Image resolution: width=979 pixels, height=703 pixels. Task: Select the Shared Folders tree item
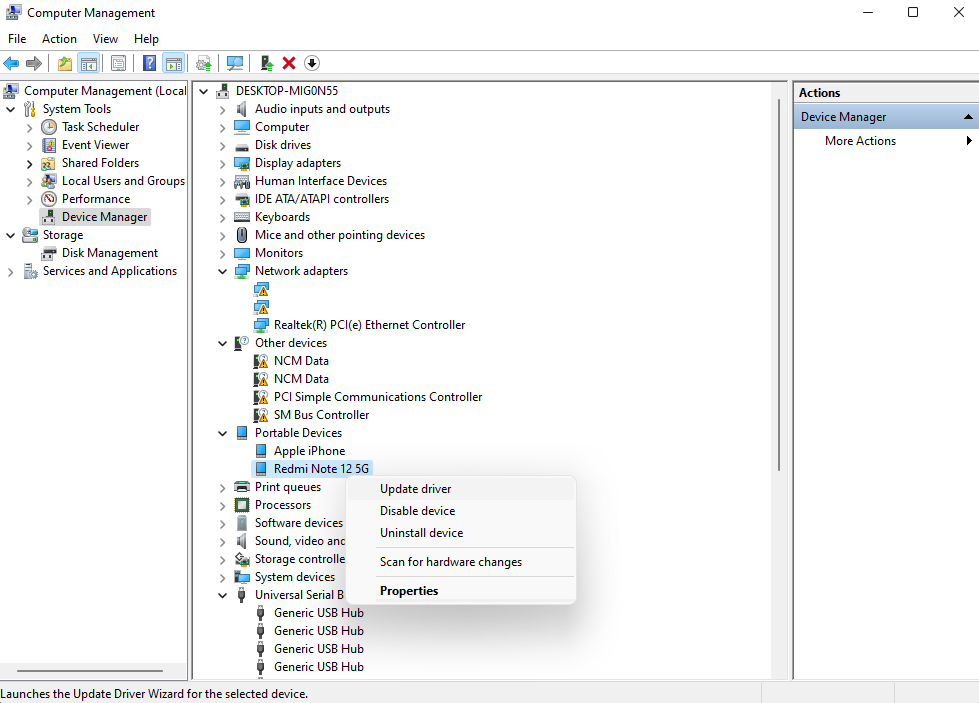(x=101, y=163)
